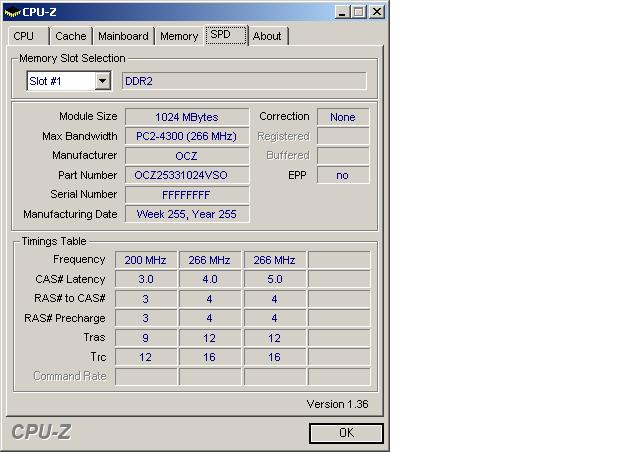The image size is (640, 452).
Task: Click the OCZ25331024VSO part number
Action: tap(187, 175)
